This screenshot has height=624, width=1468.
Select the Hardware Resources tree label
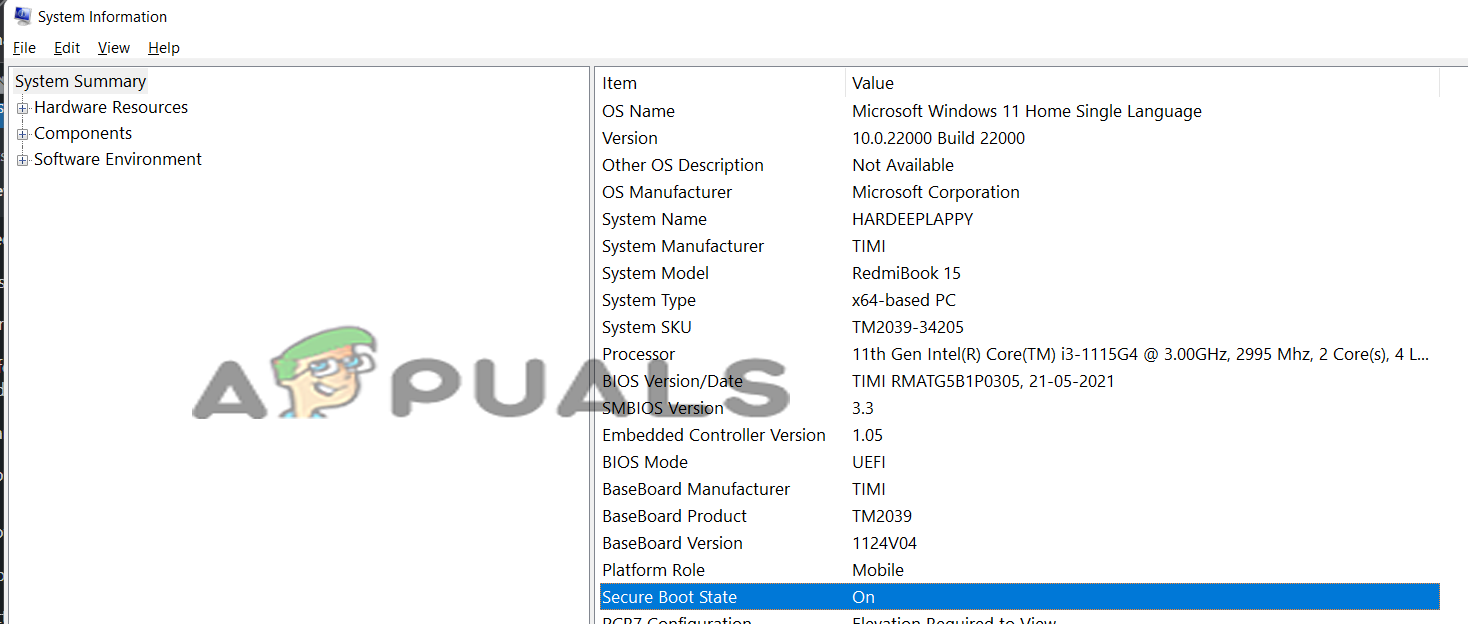(111, 107)
